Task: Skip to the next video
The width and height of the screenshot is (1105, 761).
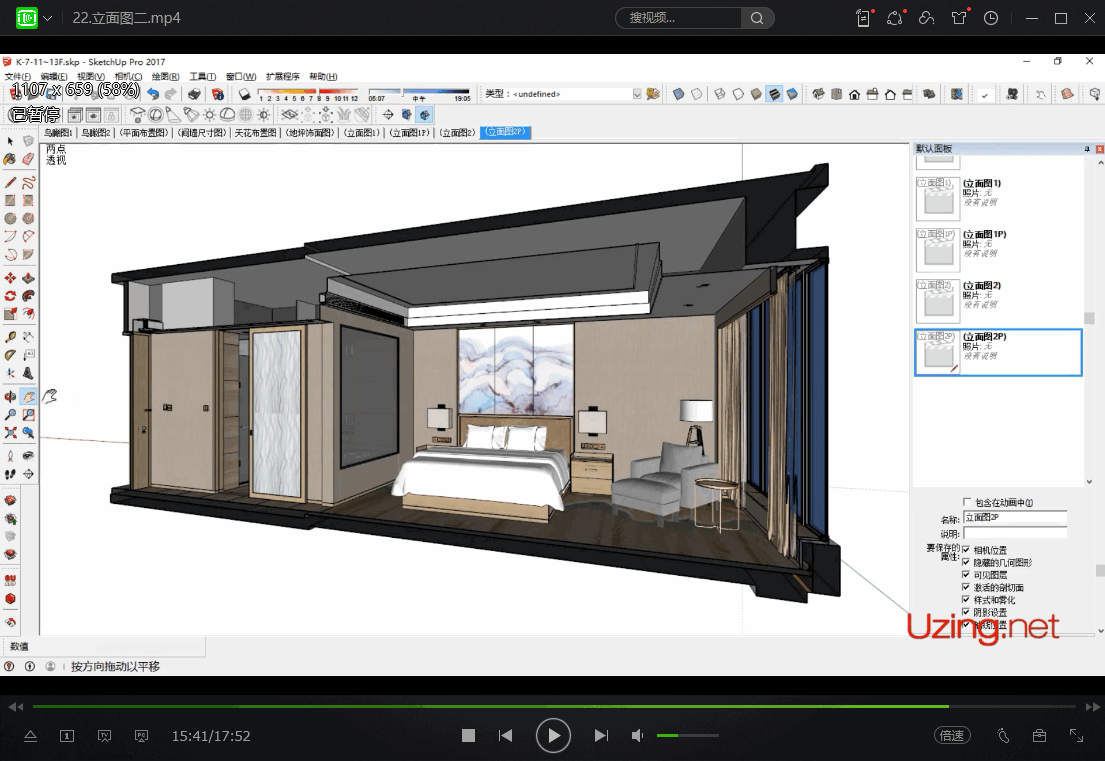Action: tap(600, 736)
